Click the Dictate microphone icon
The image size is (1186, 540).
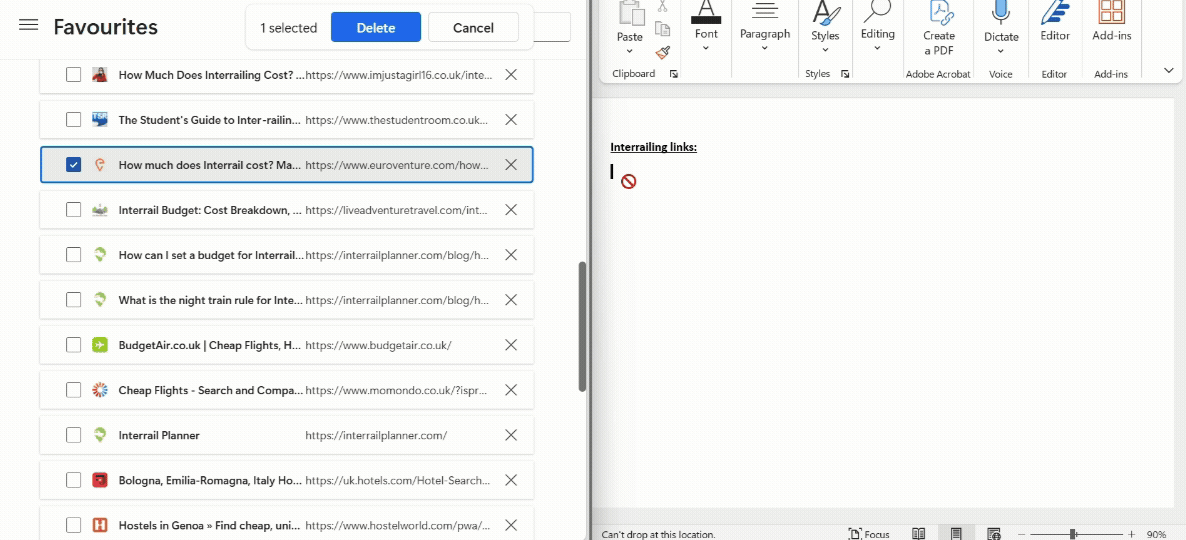tap(1001, 12)
